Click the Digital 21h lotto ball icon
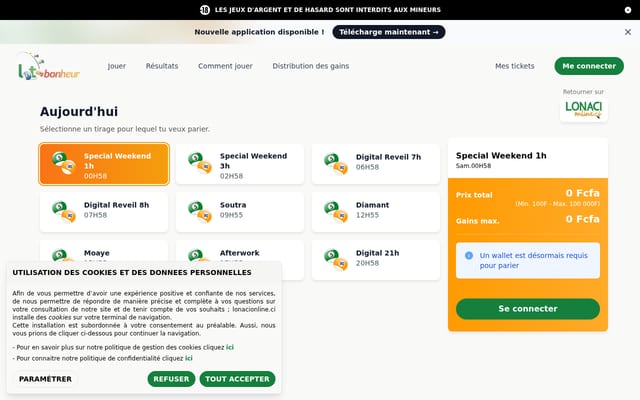Screen dimensions: 640x400 [336, 260]
